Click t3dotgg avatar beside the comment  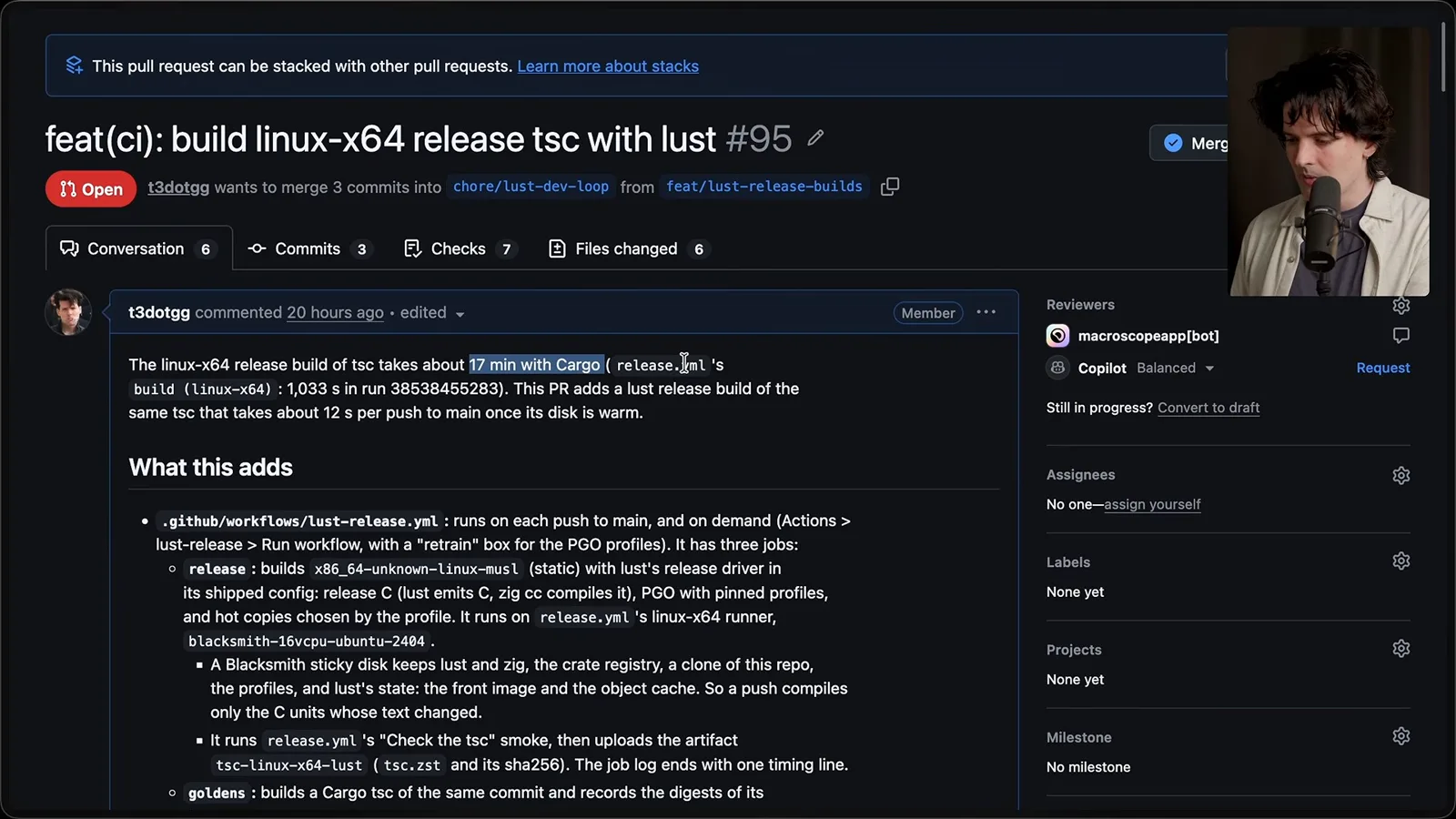click(68, 312)
